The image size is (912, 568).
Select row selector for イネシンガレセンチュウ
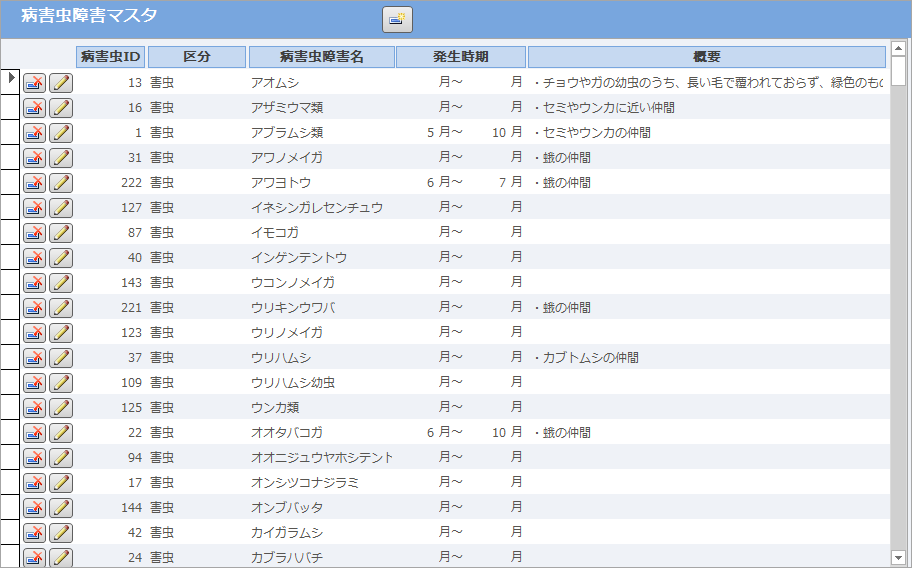11,208
